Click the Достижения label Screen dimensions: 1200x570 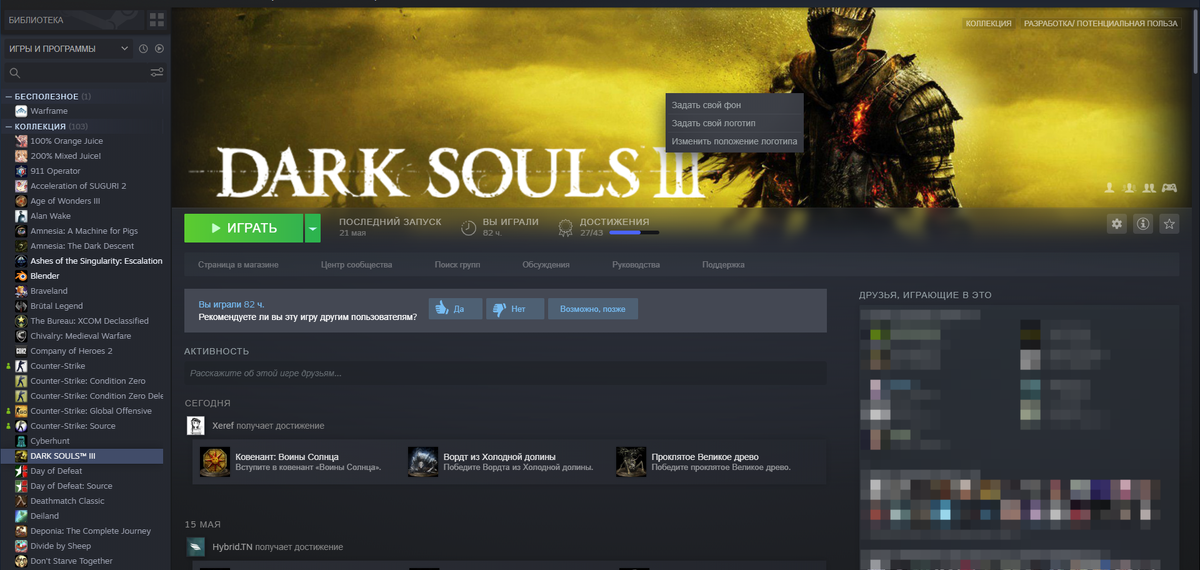coord(614,222)
